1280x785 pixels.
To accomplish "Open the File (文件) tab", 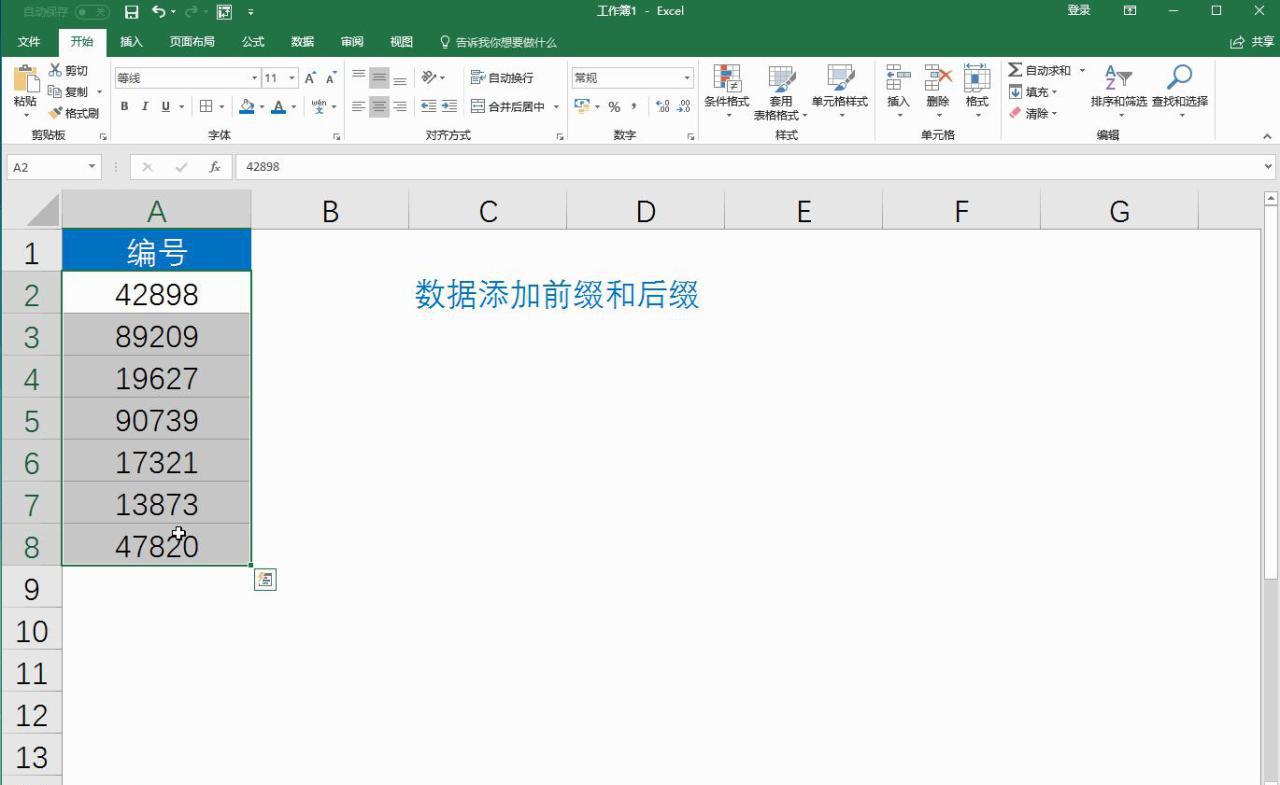I will 29,42.
